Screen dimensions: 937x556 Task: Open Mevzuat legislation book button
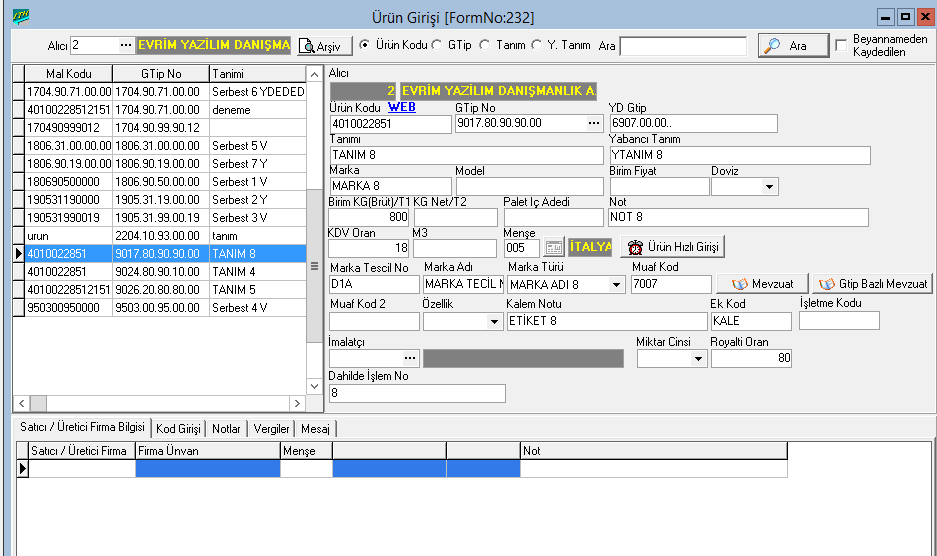click(x=763, y=284)
